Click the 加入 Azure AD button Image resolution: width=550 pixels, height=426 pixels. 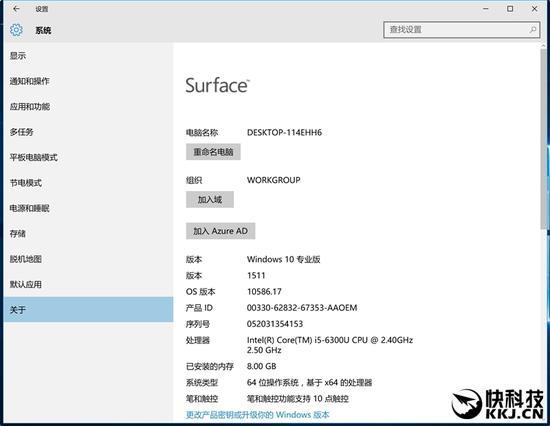point(220,231)
